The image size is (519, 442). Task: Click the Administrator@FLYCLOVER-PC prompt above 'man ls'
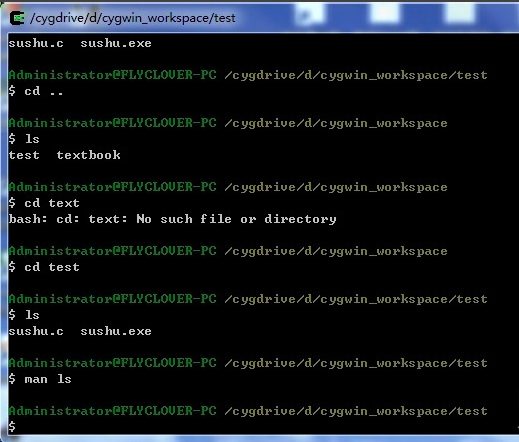point(113,363)
